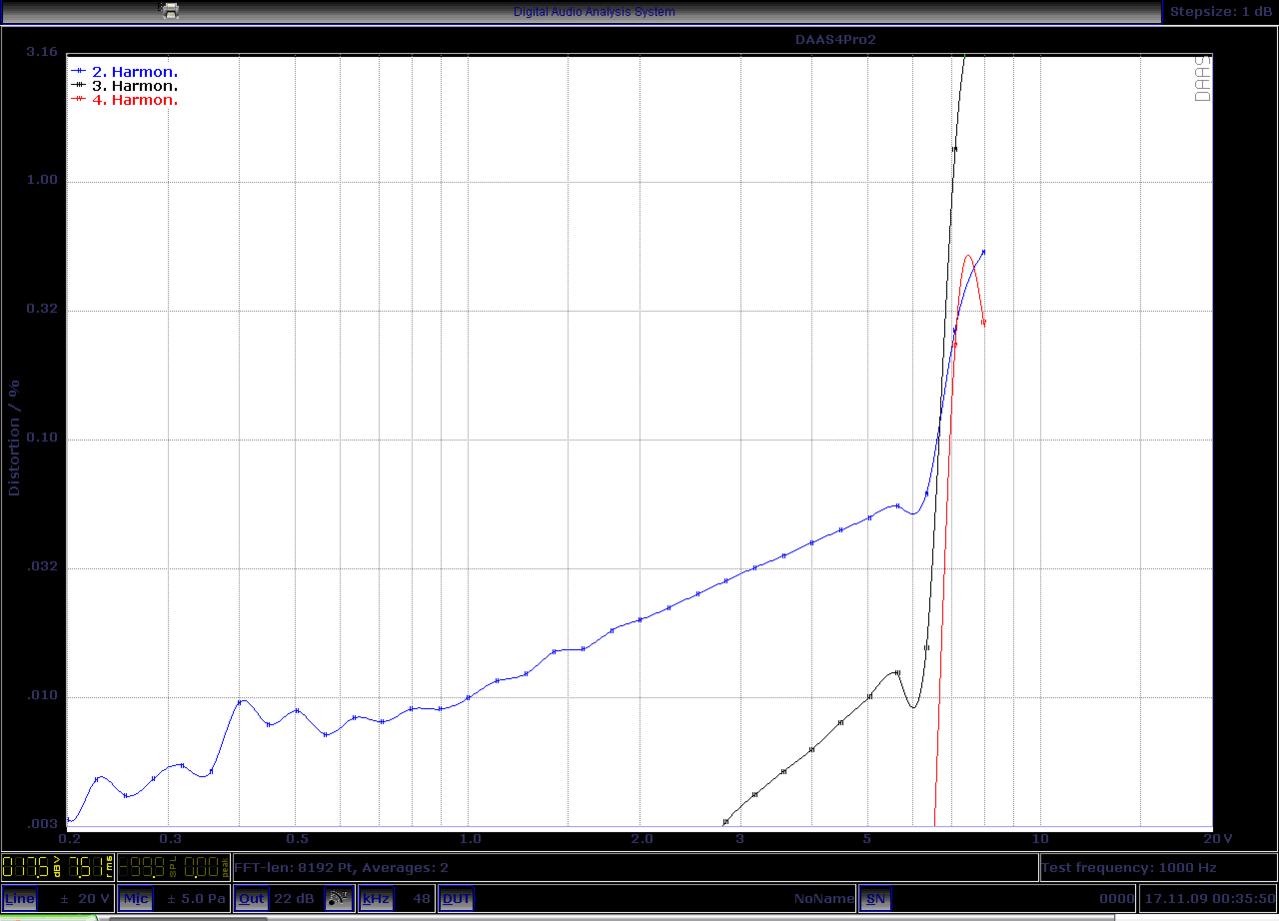Screen dimensions: 1279x921
Task: Click the Distortion / % axis label
Action: (14, 436)
